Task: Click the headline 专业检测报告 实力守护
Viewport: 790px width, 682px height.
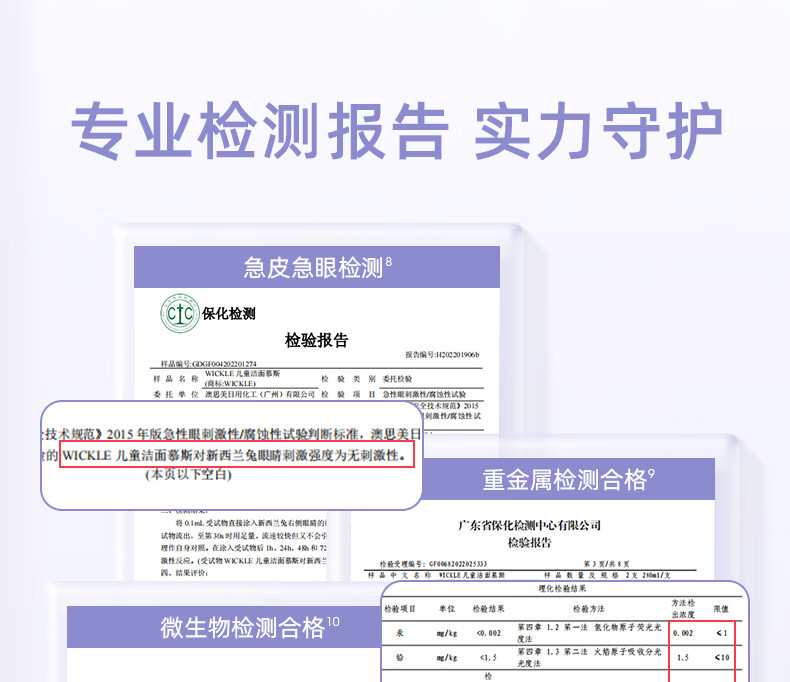Action: [x=397, y=131]
